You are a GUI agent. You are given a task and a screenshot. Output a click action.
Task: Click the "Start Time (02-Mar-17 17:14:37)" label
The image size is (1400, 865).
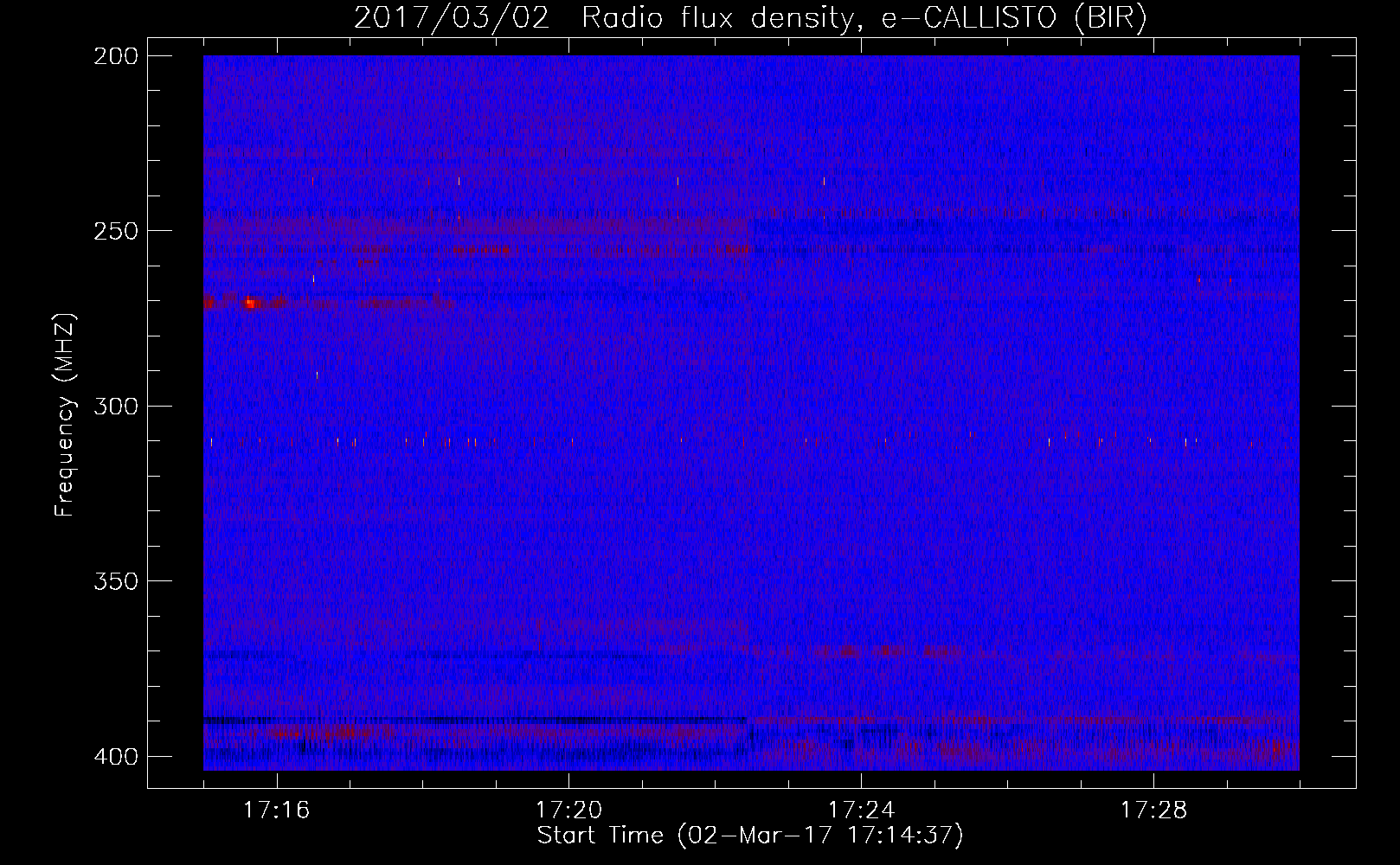point(750,836)
